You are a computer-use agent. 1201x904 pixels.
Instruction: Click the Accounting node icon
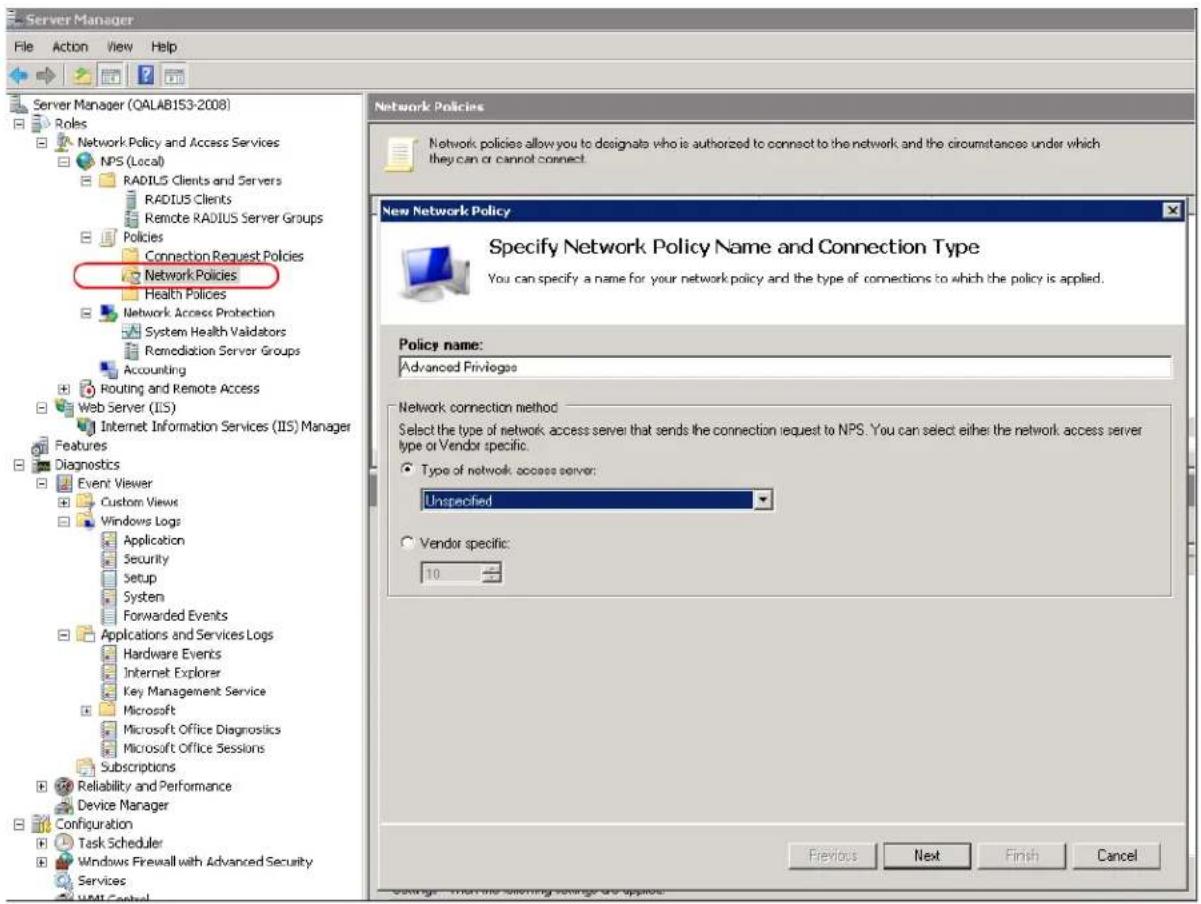109,370
